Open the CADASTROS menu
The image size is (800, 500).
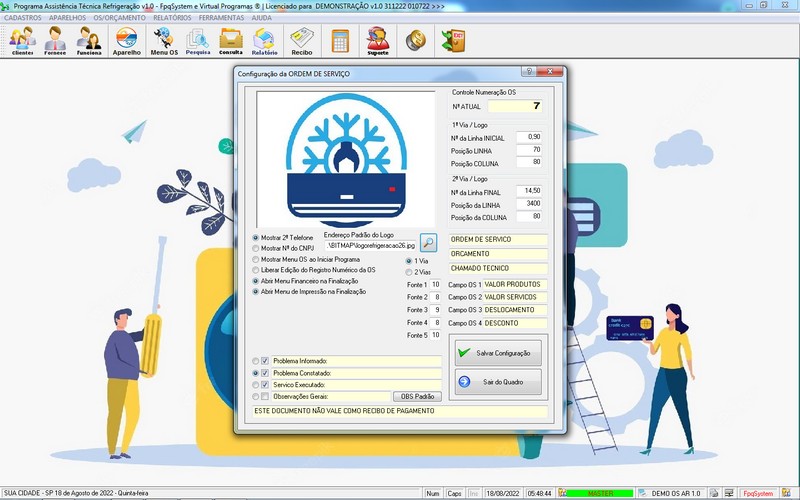tap(22, 18)
